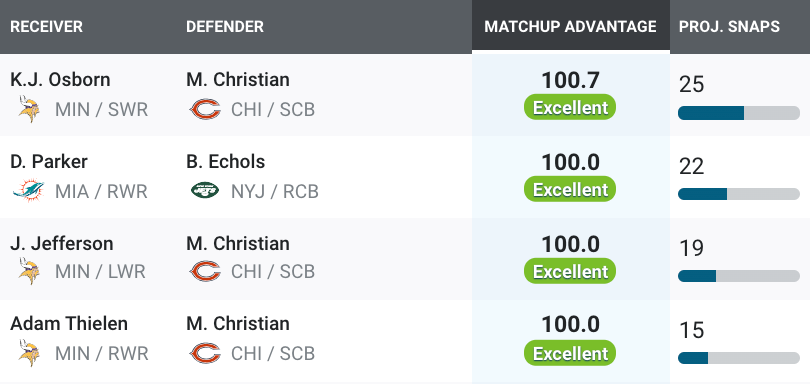The image size is (812, 384).
Task: Sort by the Receiver column header
Action: [47, 26]
